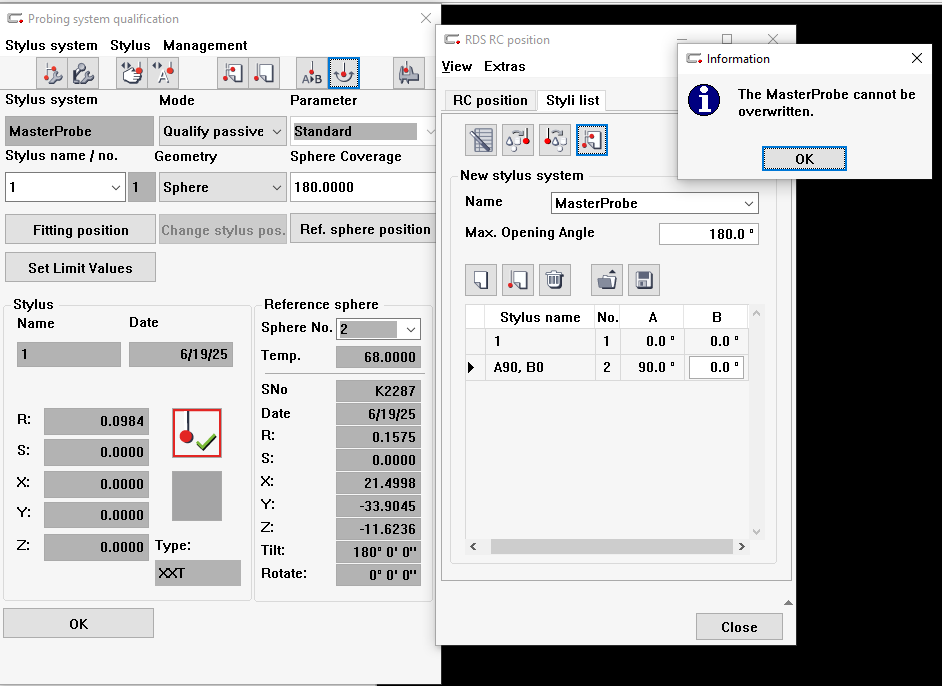Click the Set Limit Values button
Viewport: 942px width, 686px height.
point(81,268)
